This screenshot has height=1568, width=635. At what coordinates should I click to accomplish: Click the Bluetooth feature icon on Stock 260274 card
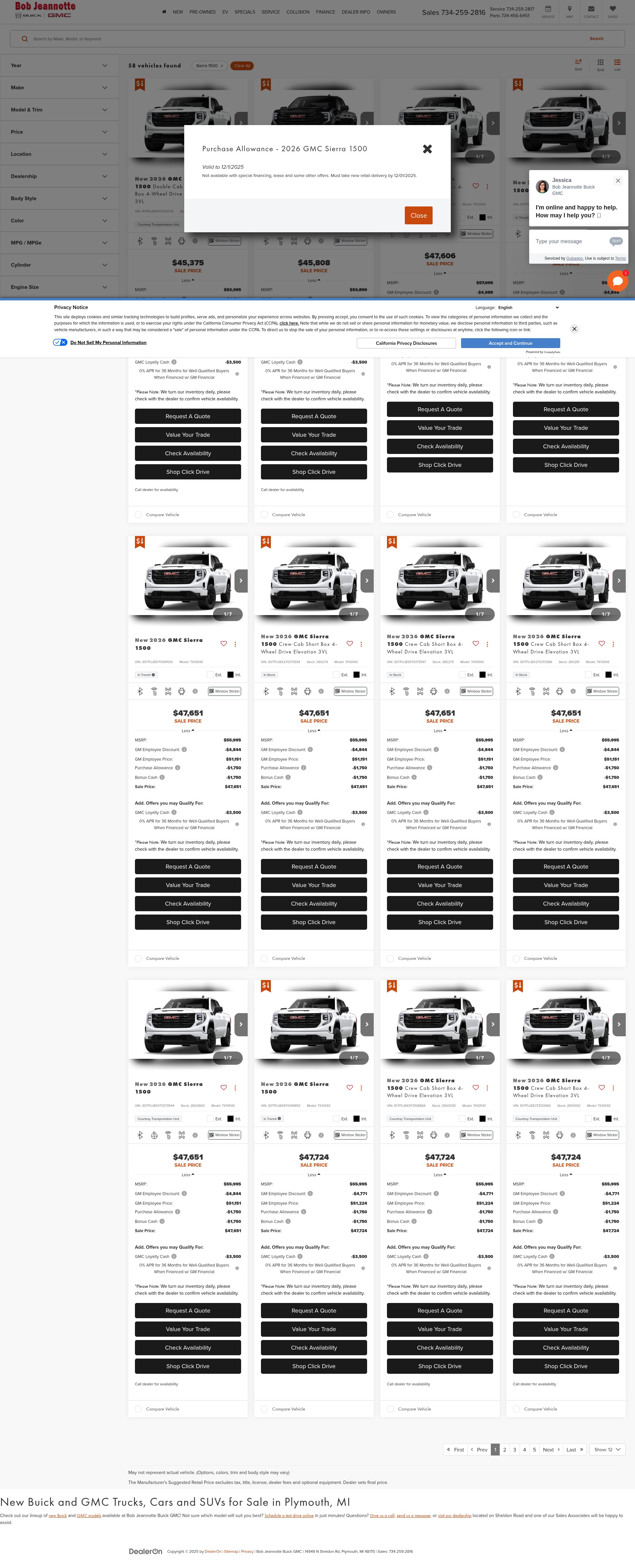266,691
